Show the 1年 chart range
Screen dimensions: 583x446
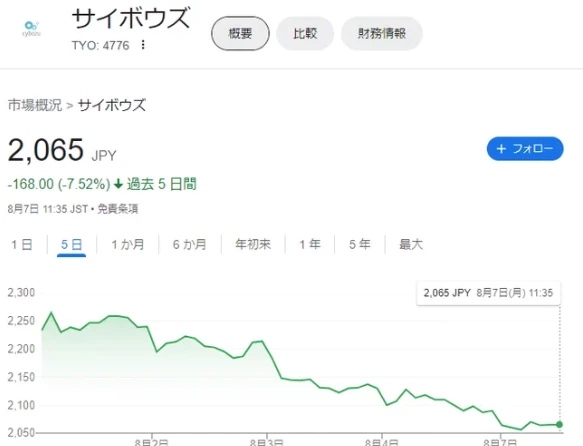point(310,245)
